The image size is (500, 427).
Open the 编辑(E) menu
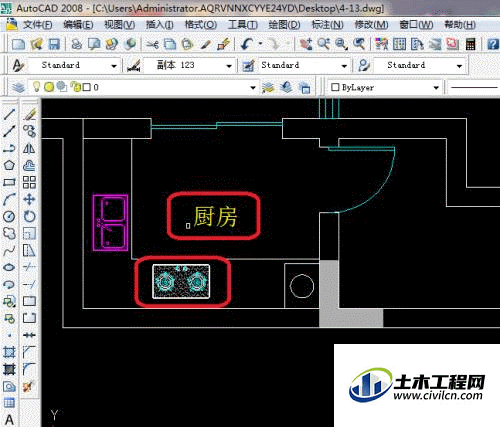tap(78, 25)
